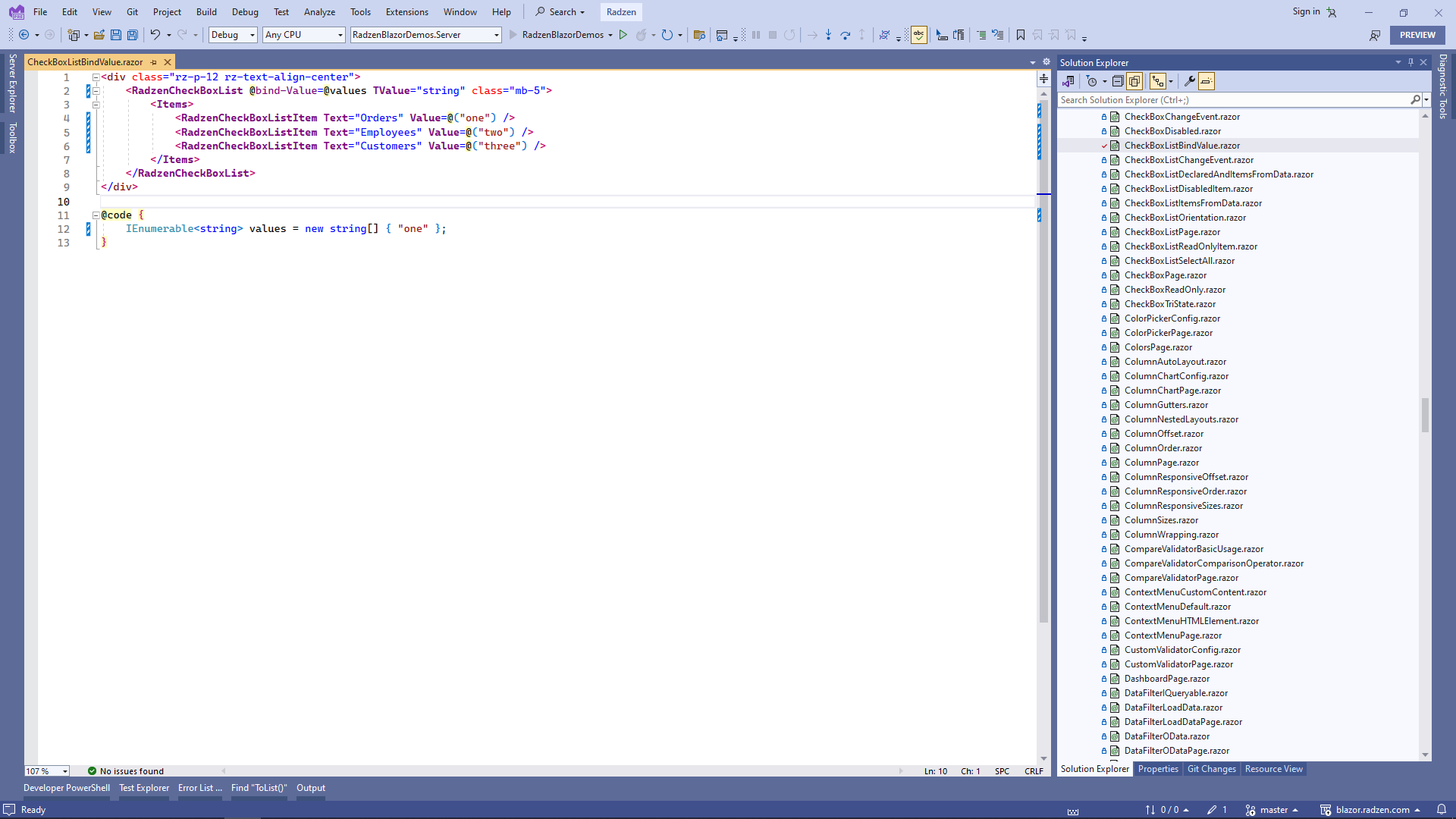Click Collapse All in Solution Explorer

coord(1118,81)
